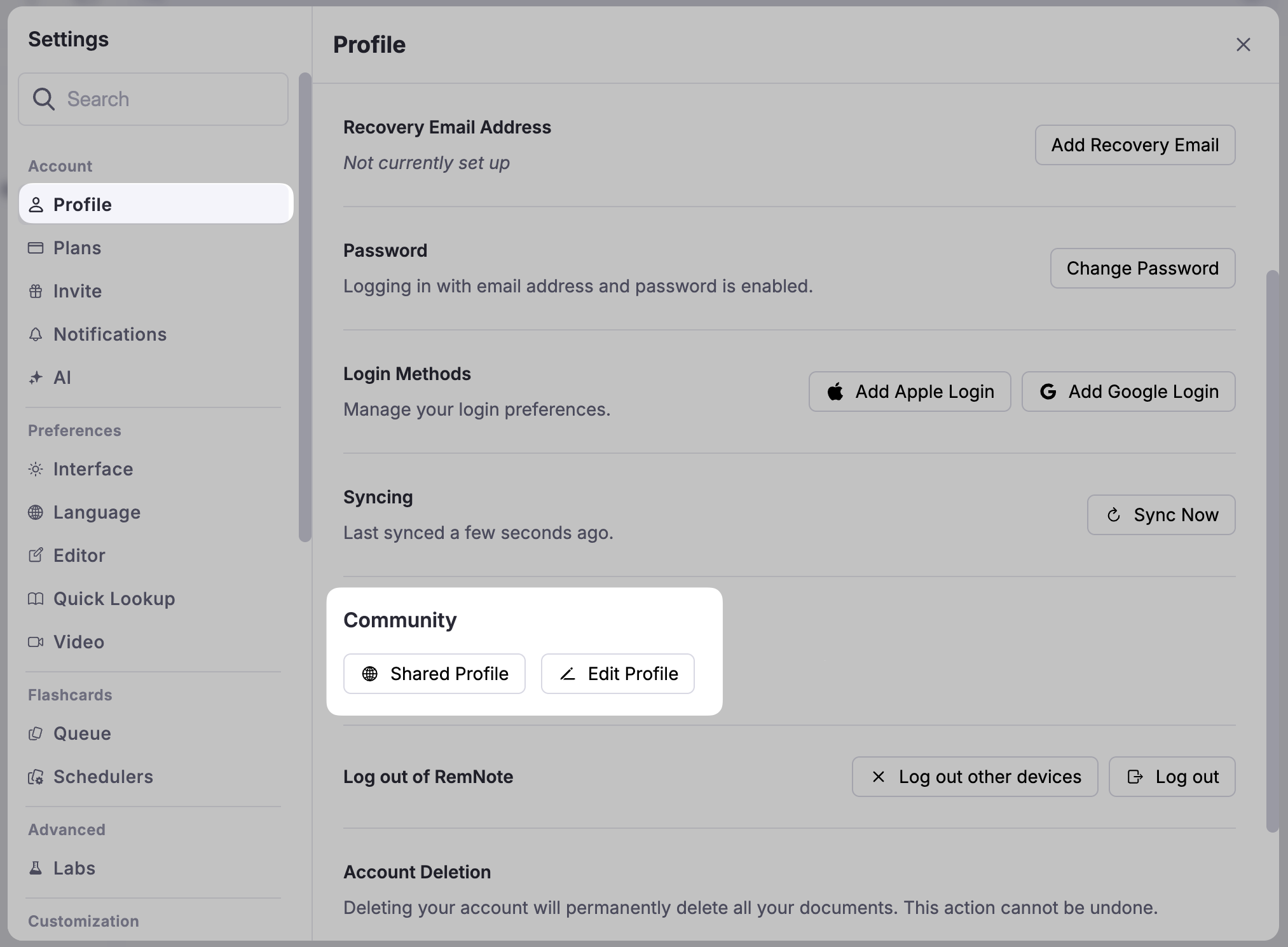Click Change Password button
The image size is (1288, 947).
coord(1142,268)
